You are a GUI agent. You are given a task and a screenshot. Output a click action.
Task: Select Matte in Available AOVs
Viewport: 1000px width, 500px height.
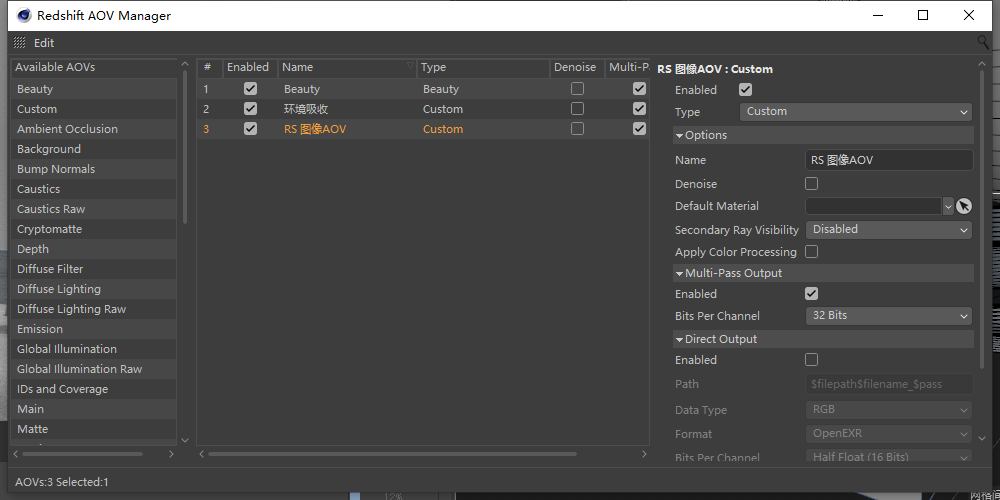click(94, 429)
